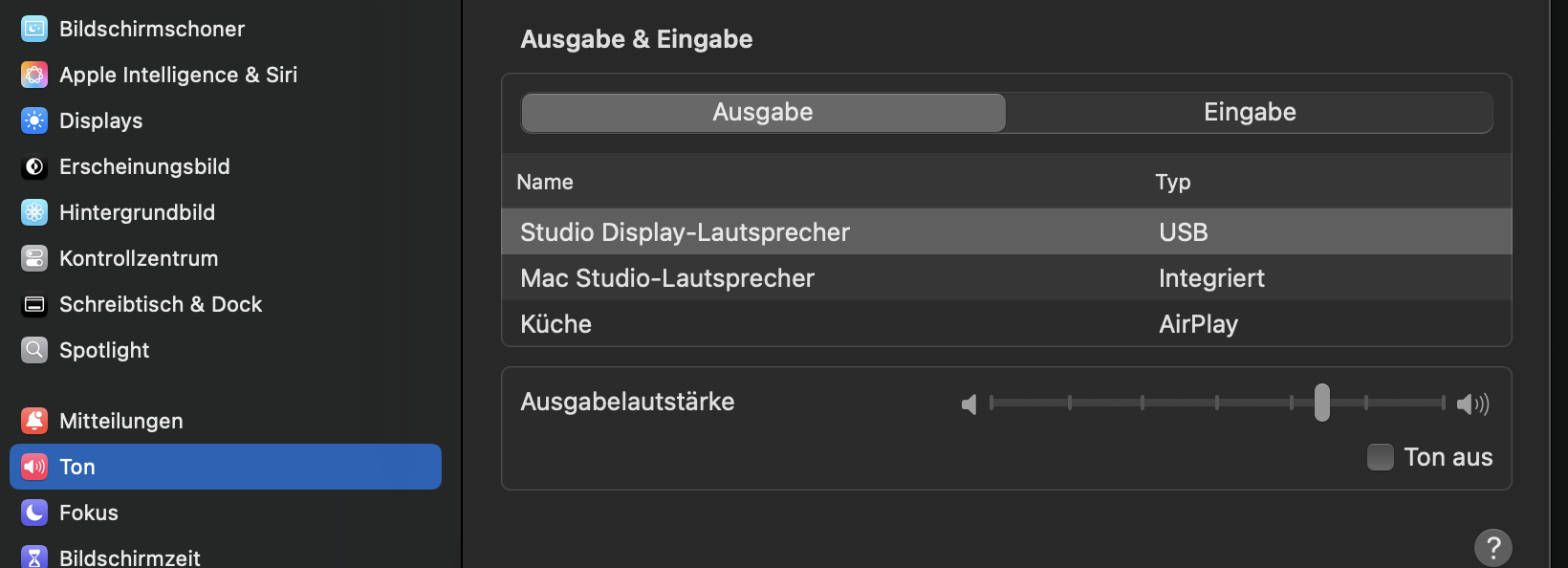Image resolution: width=1568 pixels, height=568 pixels.
Task: Click the maximum volume speaker icon
Action: 1472,404
